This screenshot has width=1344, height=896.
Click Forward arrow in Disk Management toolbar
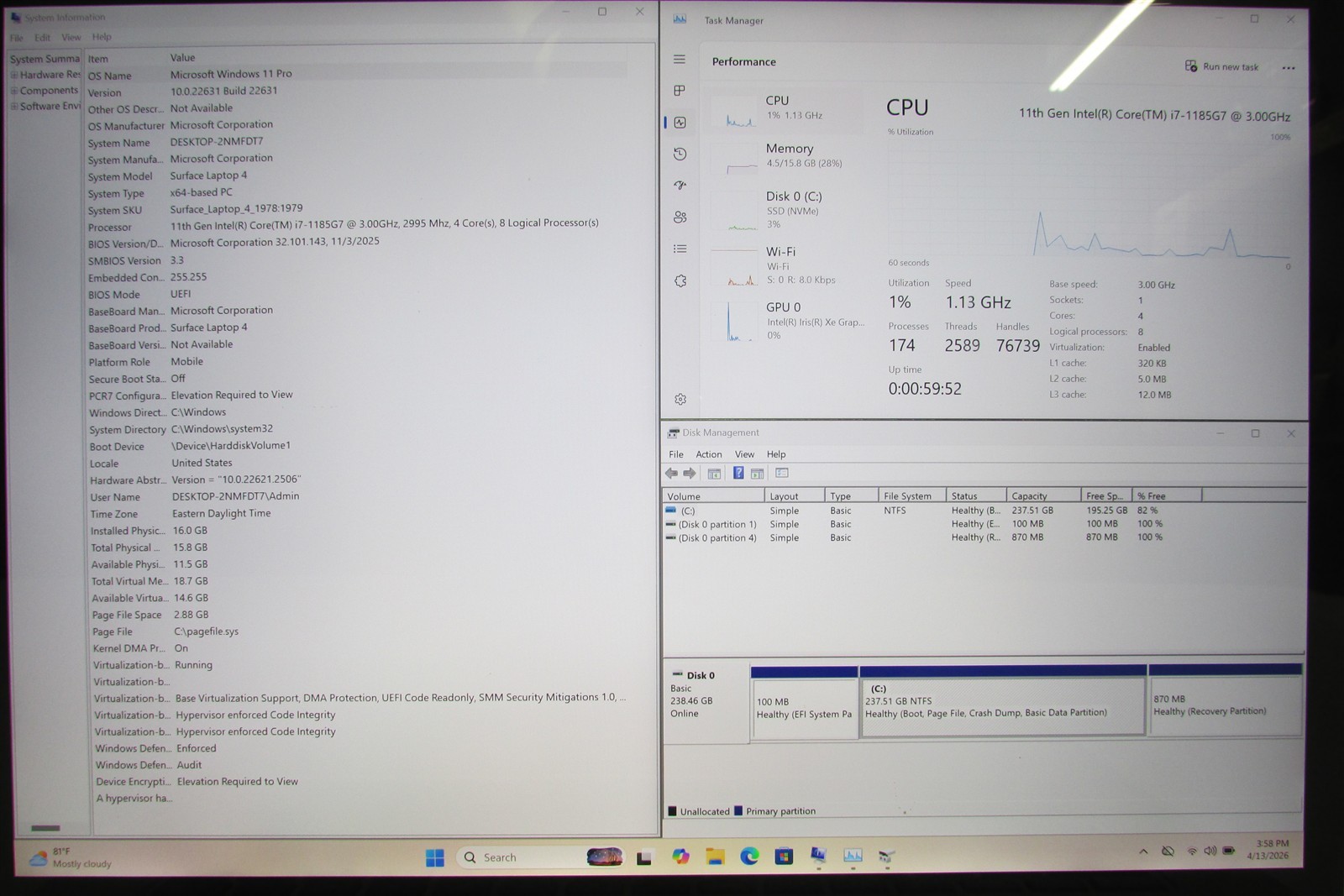coord(690,474)
